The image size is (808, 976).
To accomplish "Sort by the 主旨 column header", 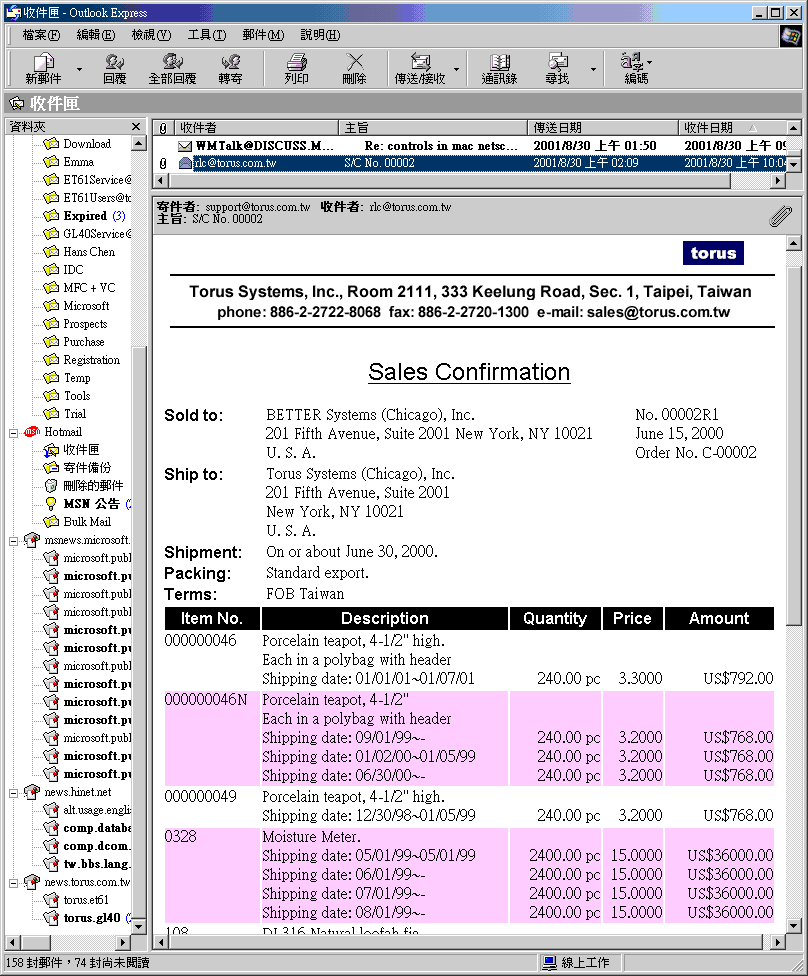I will point(433,128).
